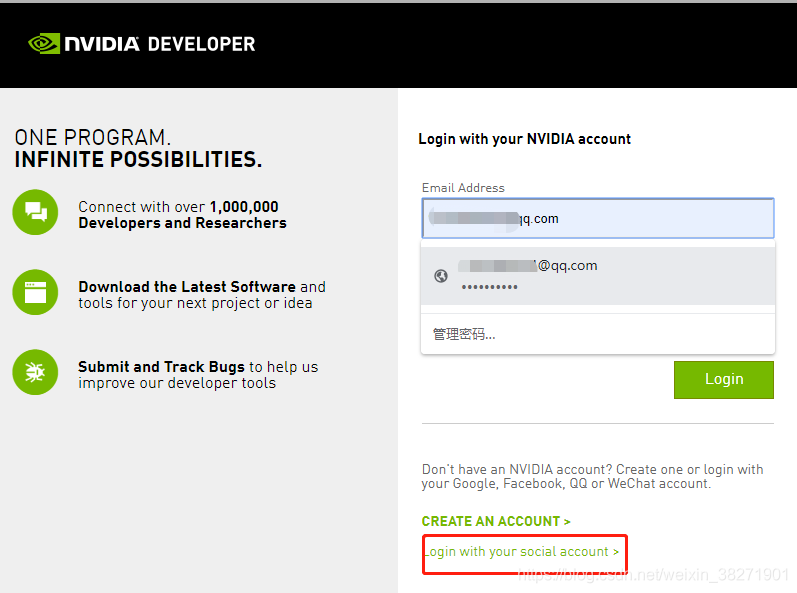Image resolution: width=797 pixels, height=593 pixels.
Task: Click "Don't have an NVIDIA account?" paragraph
Action: (x=593, y=476)
